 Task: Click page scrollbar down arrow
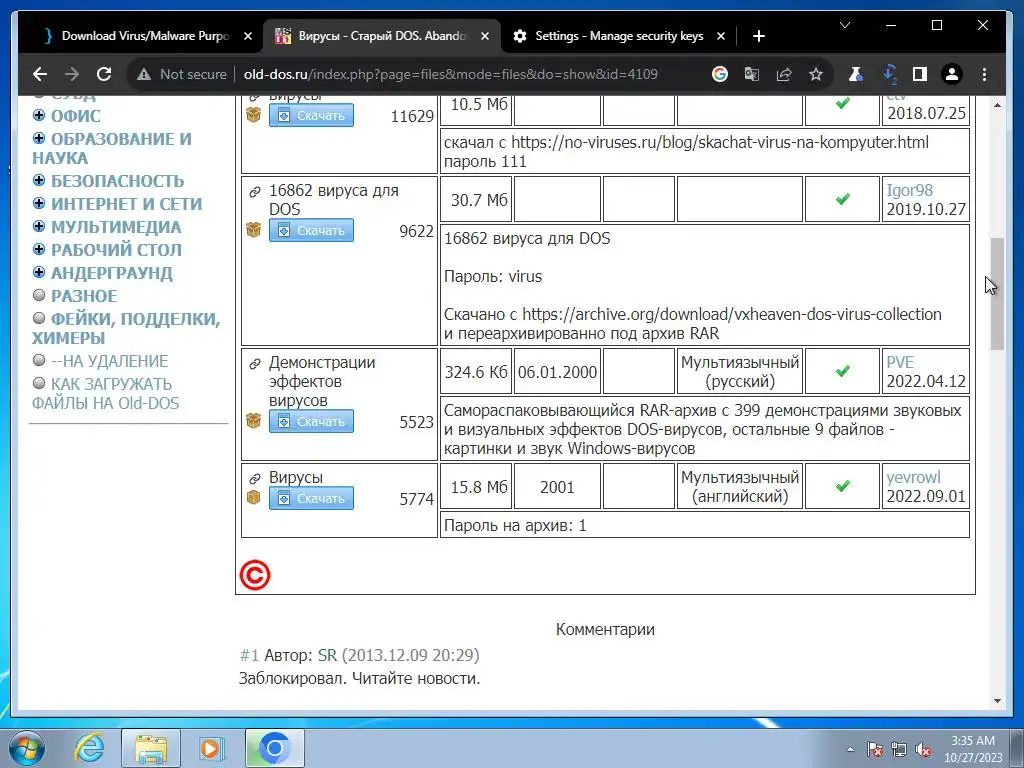997,701
